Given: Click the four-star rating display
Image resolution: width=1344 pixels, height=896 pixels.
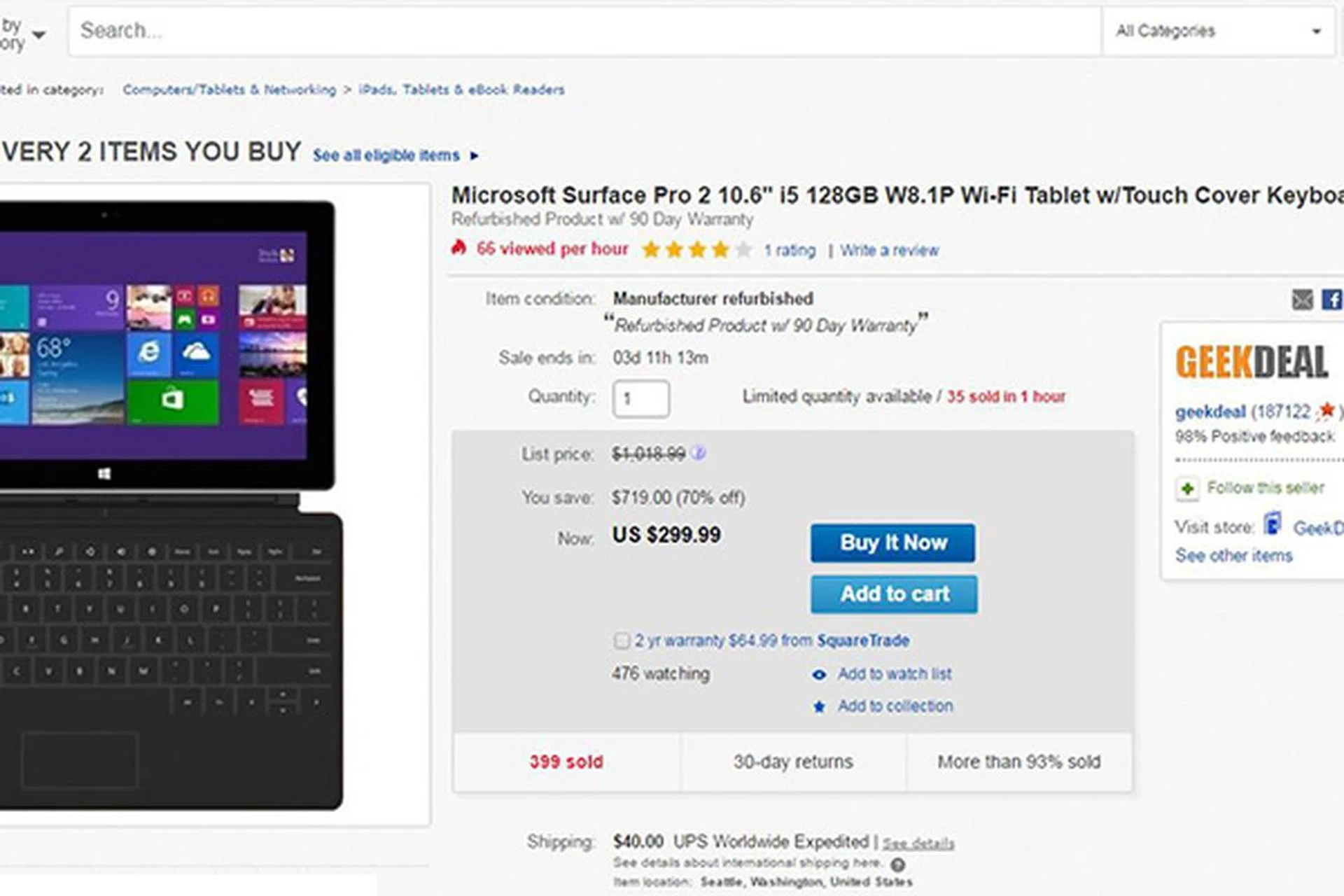Looking at the screenshot, I should [x=696, y=250].
